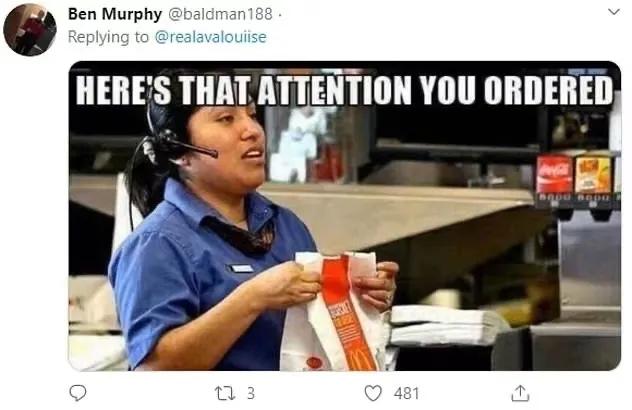
Task: Click the orange juice dispenser label
Action: point(592,175)
